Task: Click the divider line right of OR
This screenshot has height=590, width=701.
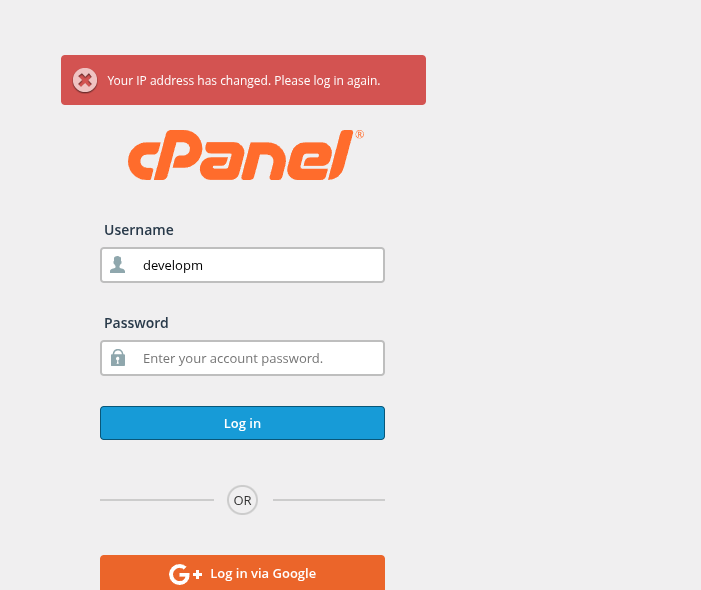Action: (x=328, y=500)
